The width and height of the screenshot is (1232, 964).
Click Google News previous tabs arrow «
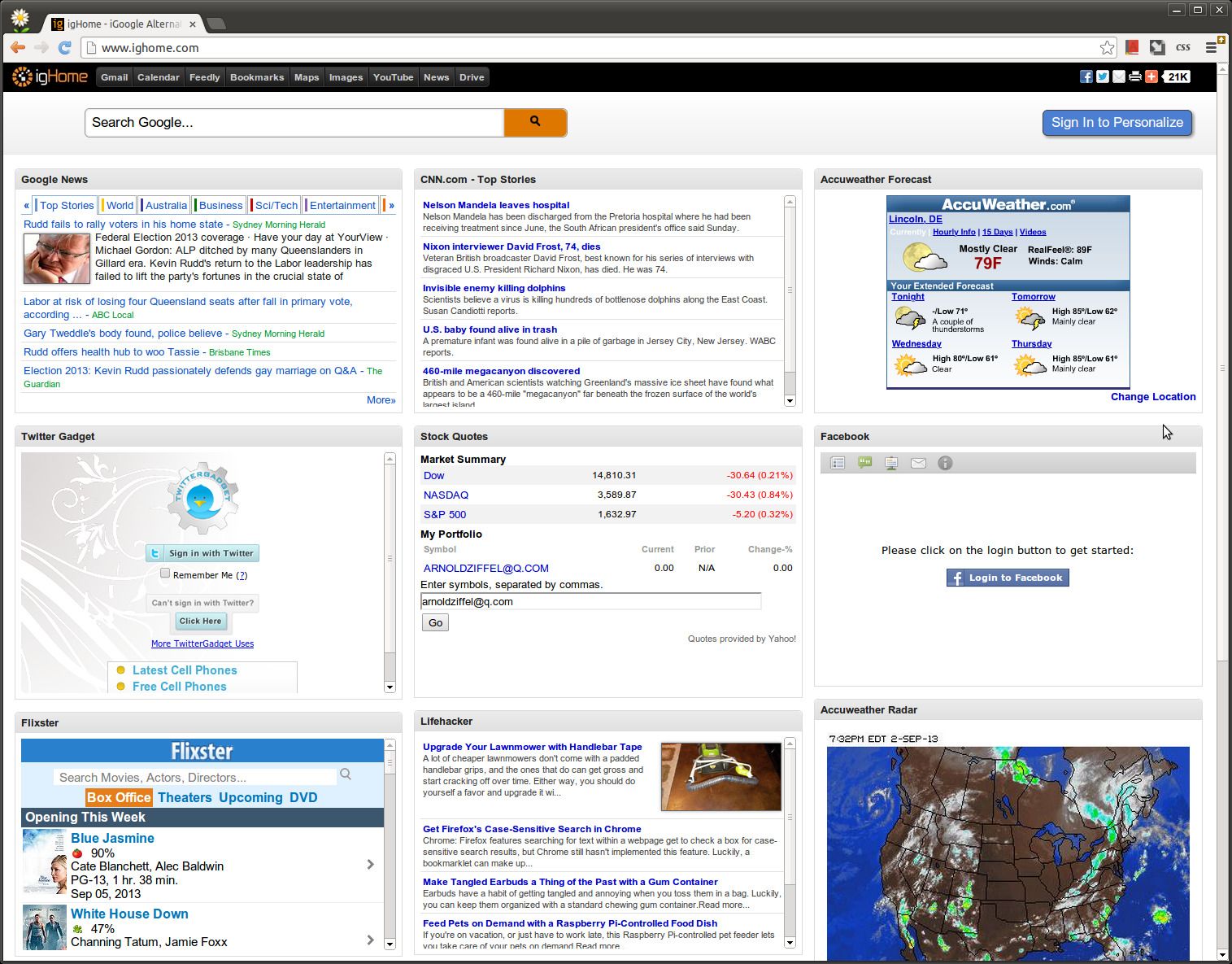tap(27, 205)
